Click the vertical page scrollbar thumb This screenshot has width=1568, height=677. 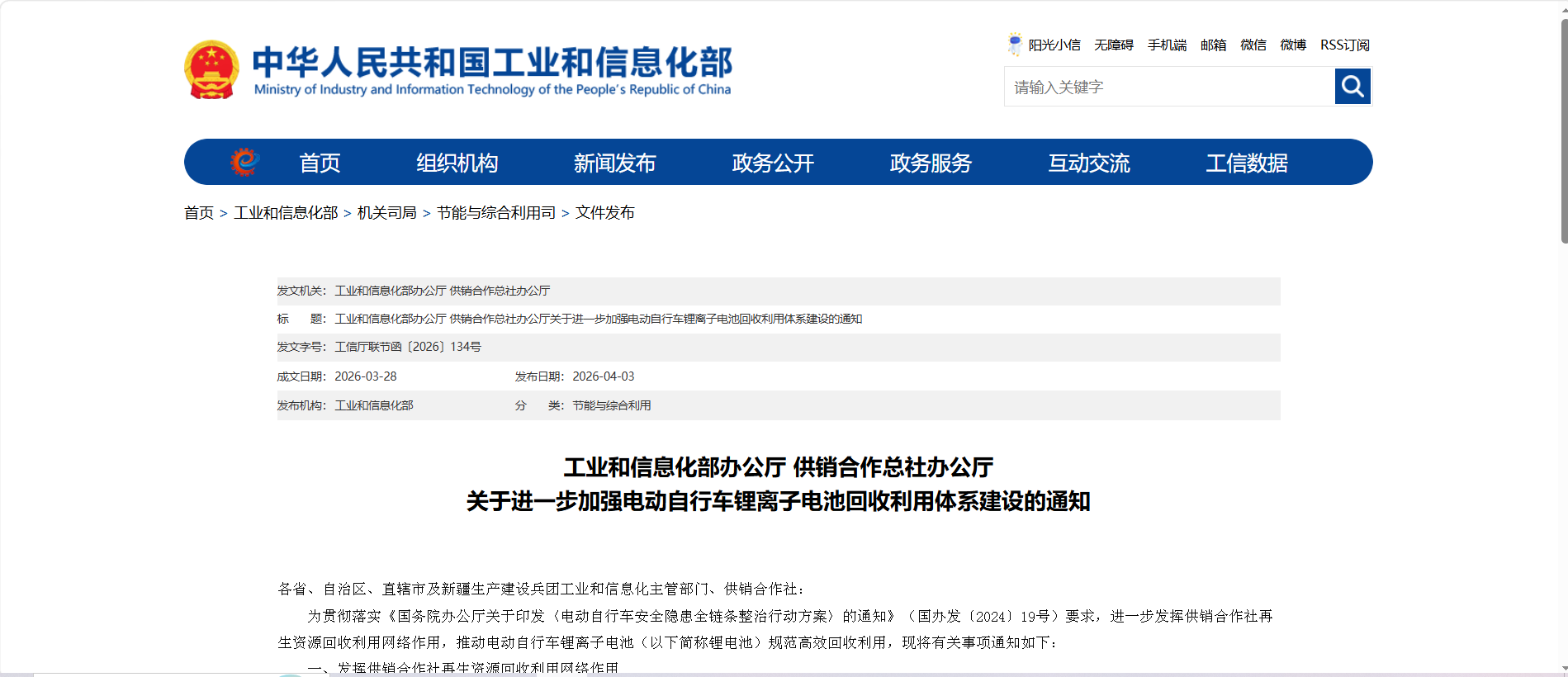click(1563, 132)
